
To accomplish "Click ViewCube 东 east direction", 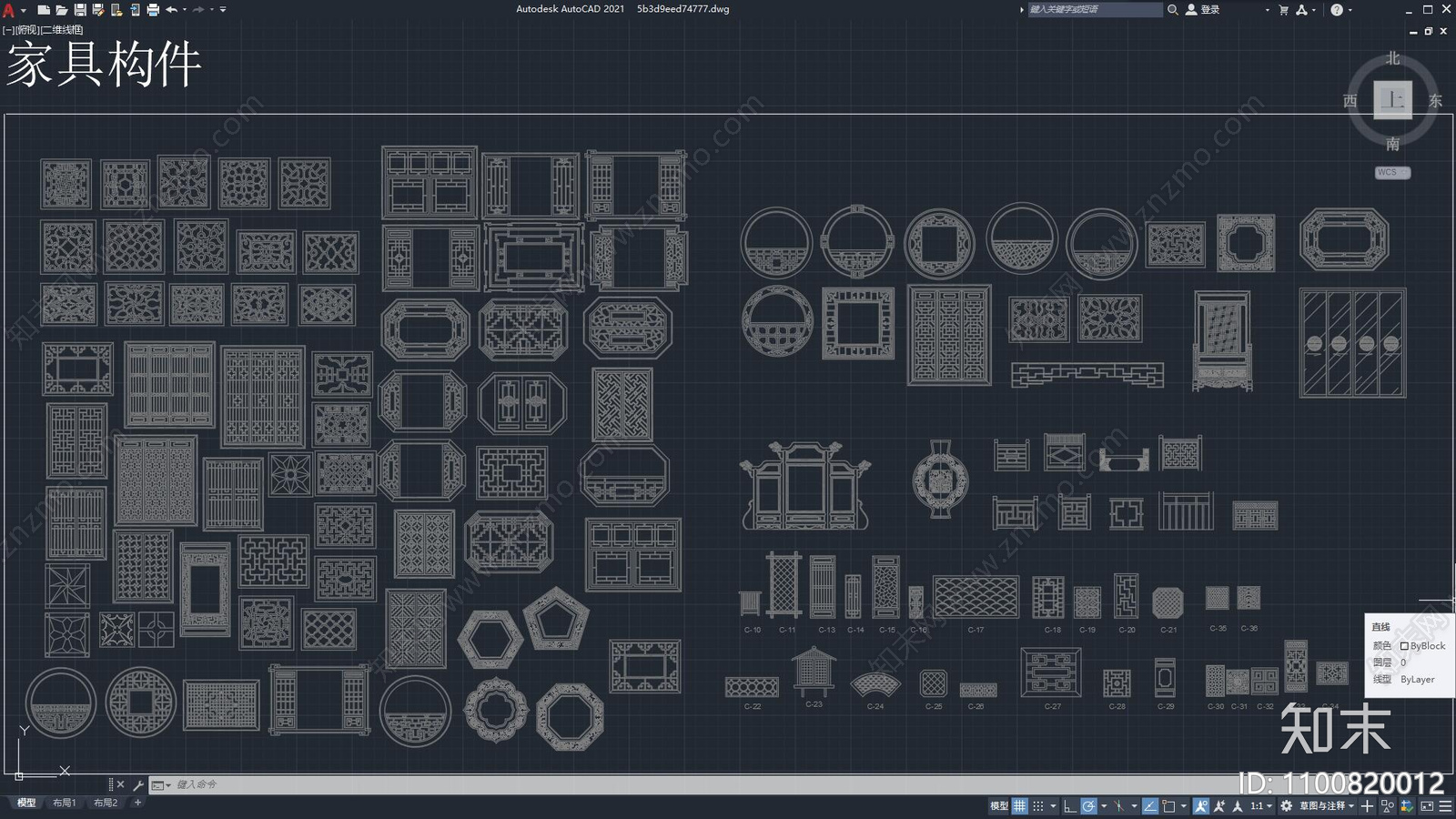I will pos(1435,101).
